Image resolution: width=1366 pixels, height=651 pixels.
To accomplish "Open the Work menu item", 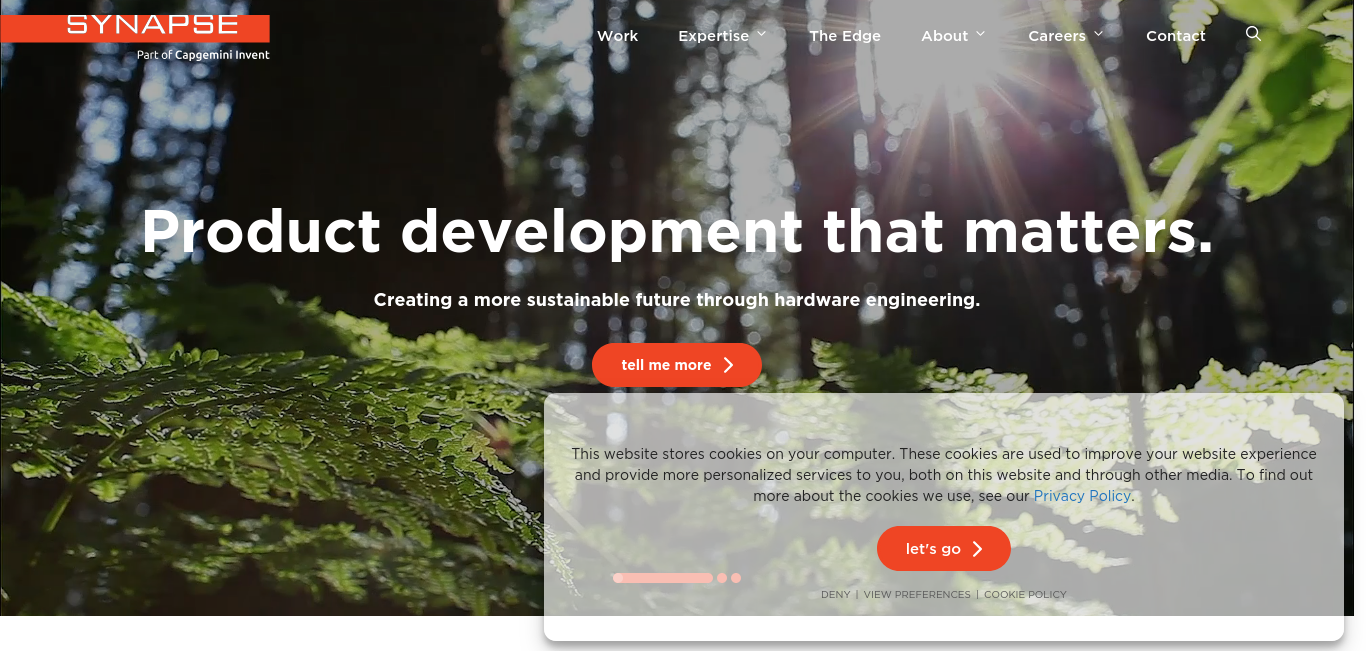I will tap(617, 36).
